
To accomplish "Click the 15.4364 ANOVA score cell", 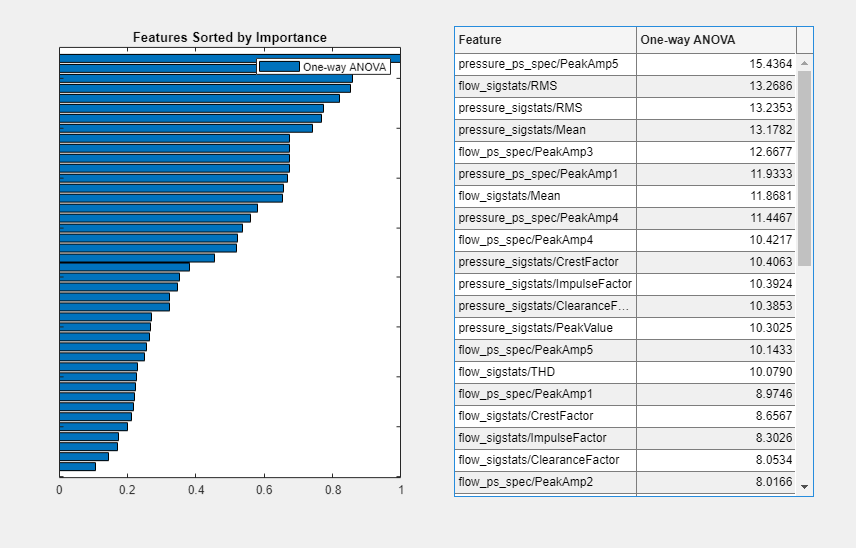I will tap(716, 64).
